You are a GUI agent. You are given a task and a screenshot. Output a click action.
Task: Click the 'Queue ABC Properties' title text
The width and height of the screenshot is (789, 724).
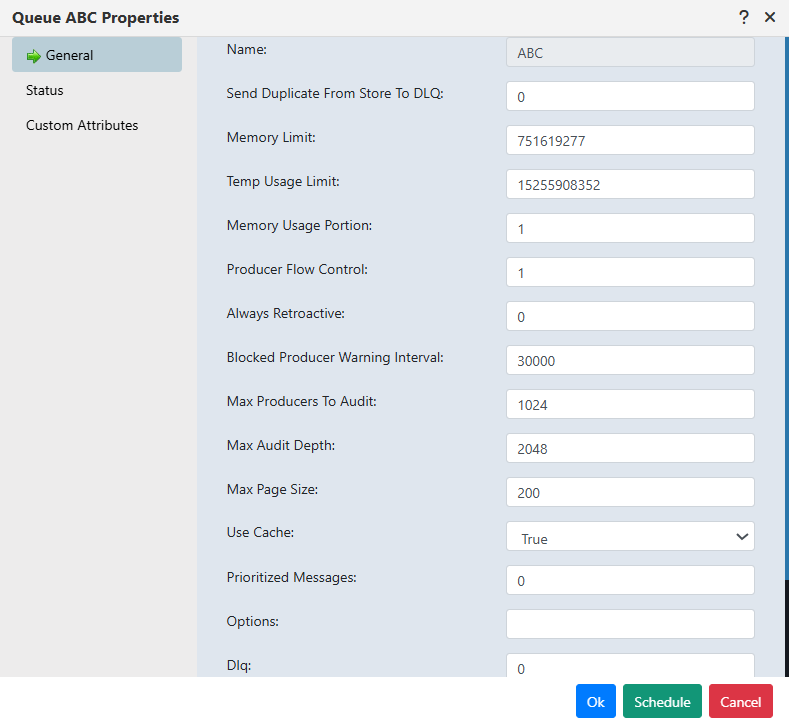click(96, 18)
